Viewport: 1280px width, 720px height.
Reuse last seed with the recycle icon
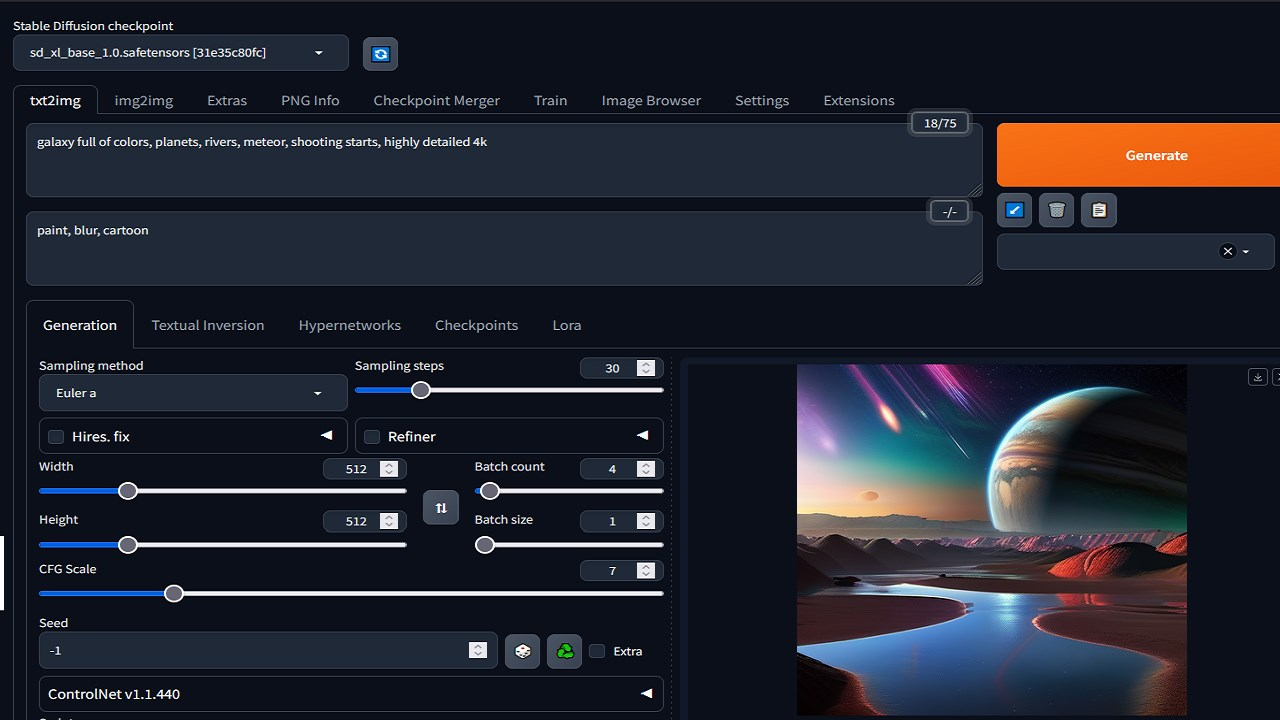pyautogui.click(x=565, y=651)
